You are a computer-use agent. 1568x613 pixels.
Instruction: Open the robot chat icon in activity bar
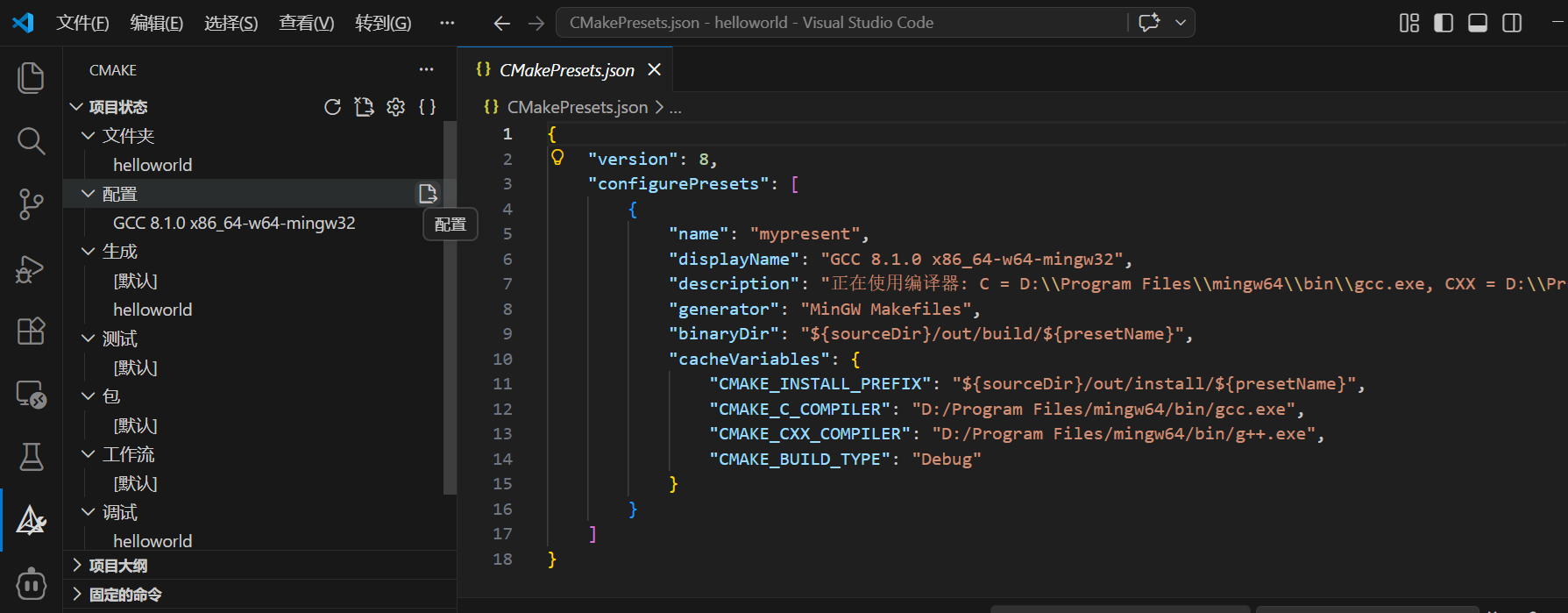click(31, 583)
